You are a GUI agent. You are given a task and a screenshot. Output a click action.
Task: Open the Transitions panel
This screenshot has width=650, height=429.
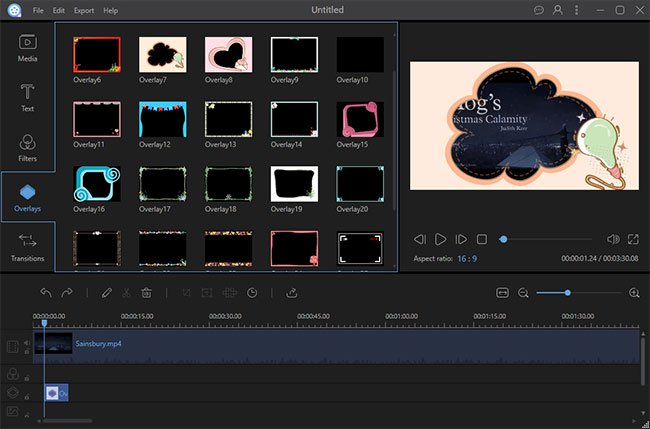(27, 248)
